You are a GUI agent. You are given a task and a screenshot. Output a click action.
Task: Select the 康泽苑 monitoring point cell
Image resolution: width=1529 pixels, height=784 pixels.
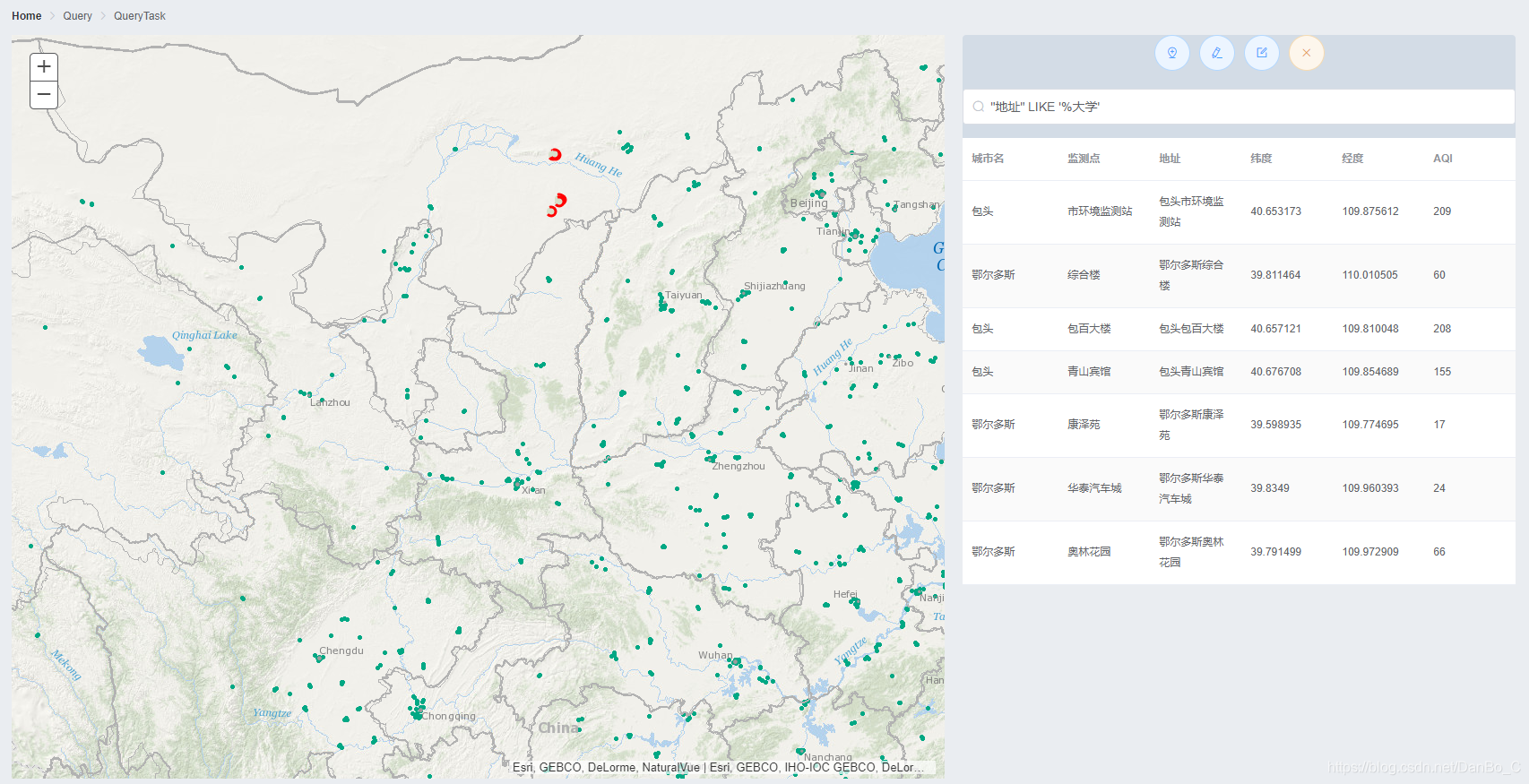pos(1084,425)
